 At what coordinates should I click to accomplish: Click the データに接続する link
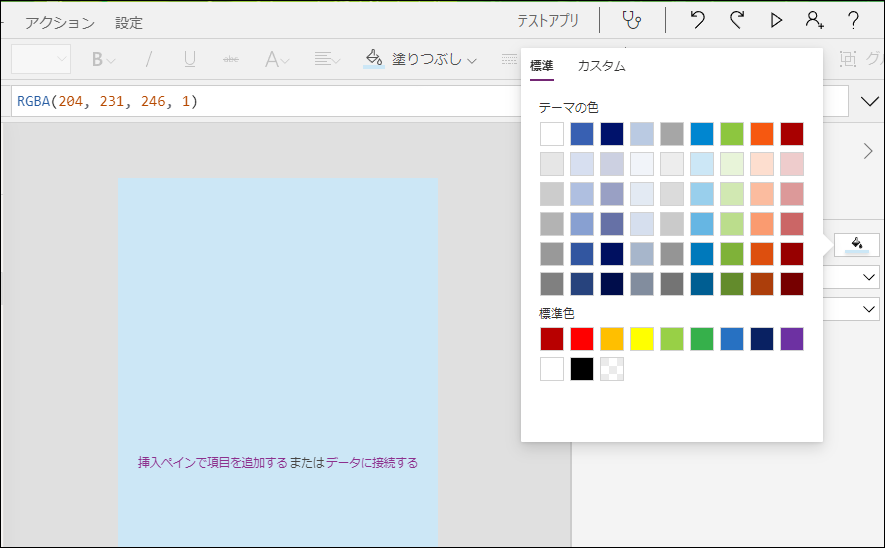[x=372, y=463]
